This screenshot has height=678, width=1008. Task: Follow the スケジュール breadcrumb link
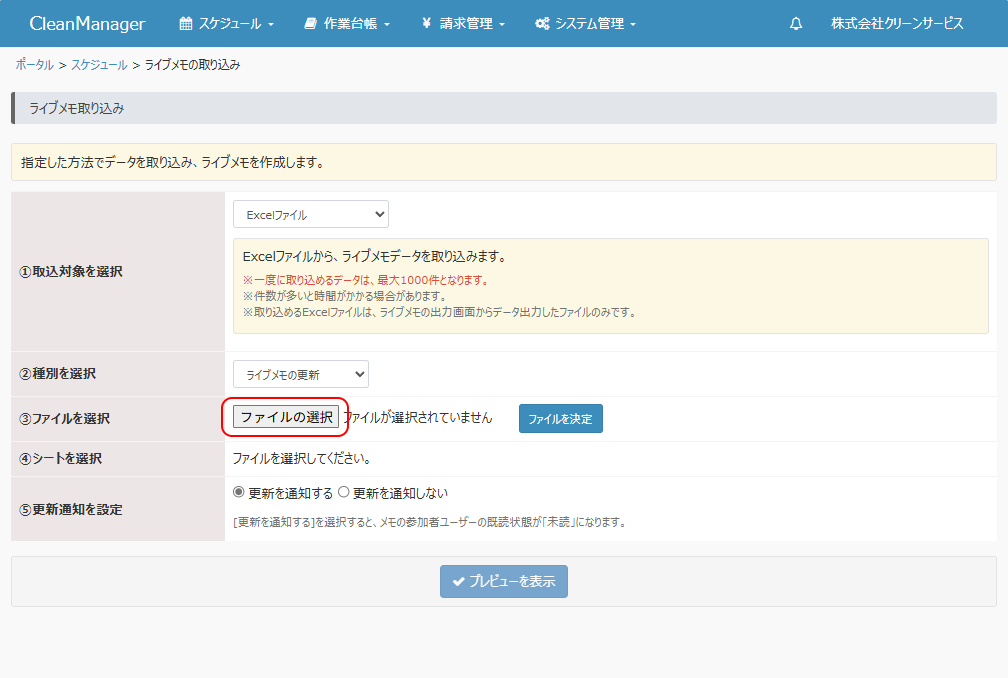(99, 65)
